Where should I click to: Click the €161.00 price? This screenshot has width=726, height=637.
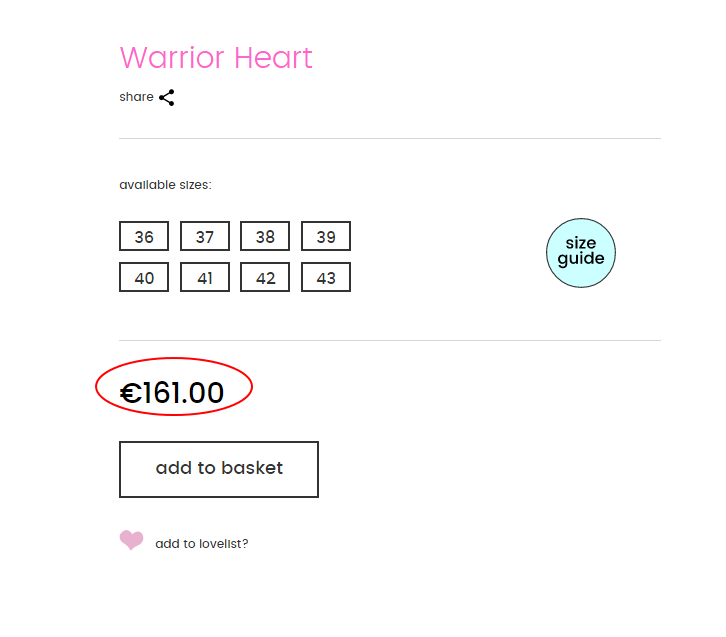[x=172, y=393]
